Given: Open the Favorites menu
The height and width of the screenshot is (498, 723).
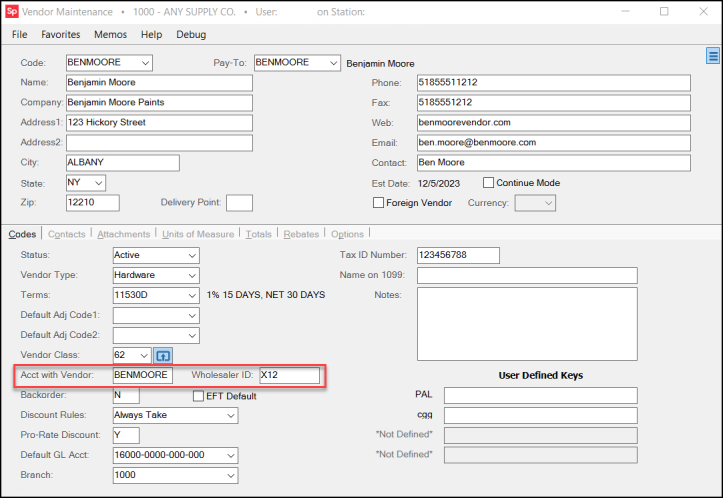Looking at the screenshot, I should click(60, 35).
